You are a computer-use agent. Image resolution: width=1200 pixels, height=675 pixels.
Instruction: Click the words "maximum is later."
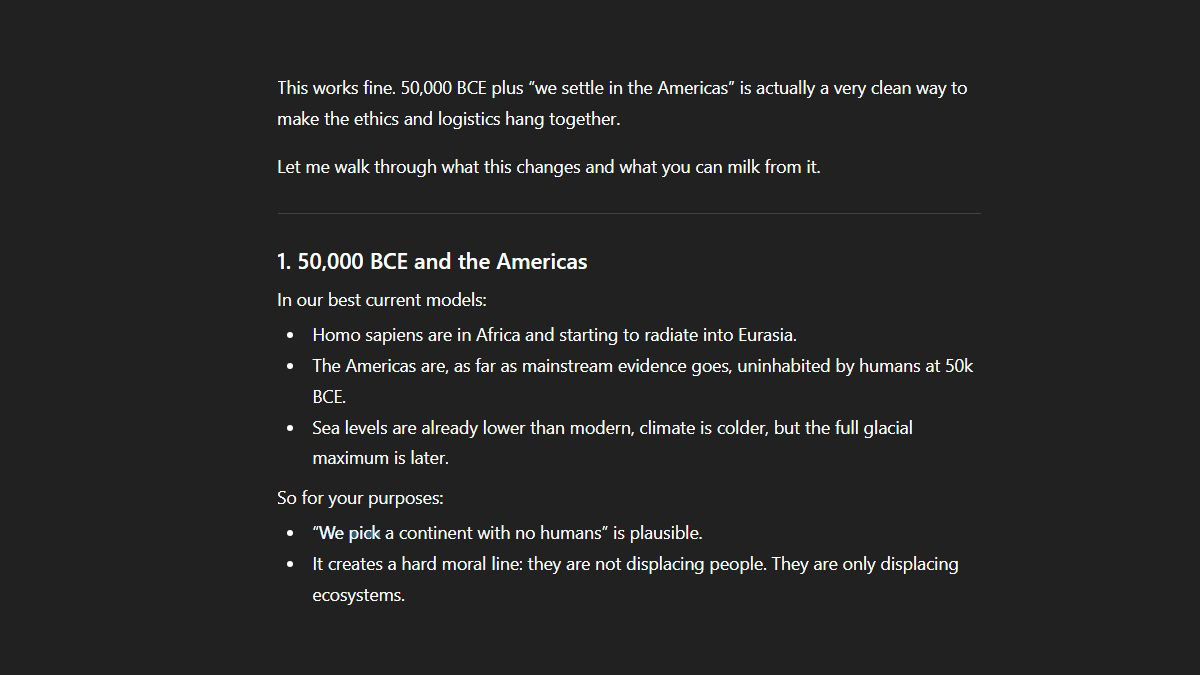coord(380,458)
